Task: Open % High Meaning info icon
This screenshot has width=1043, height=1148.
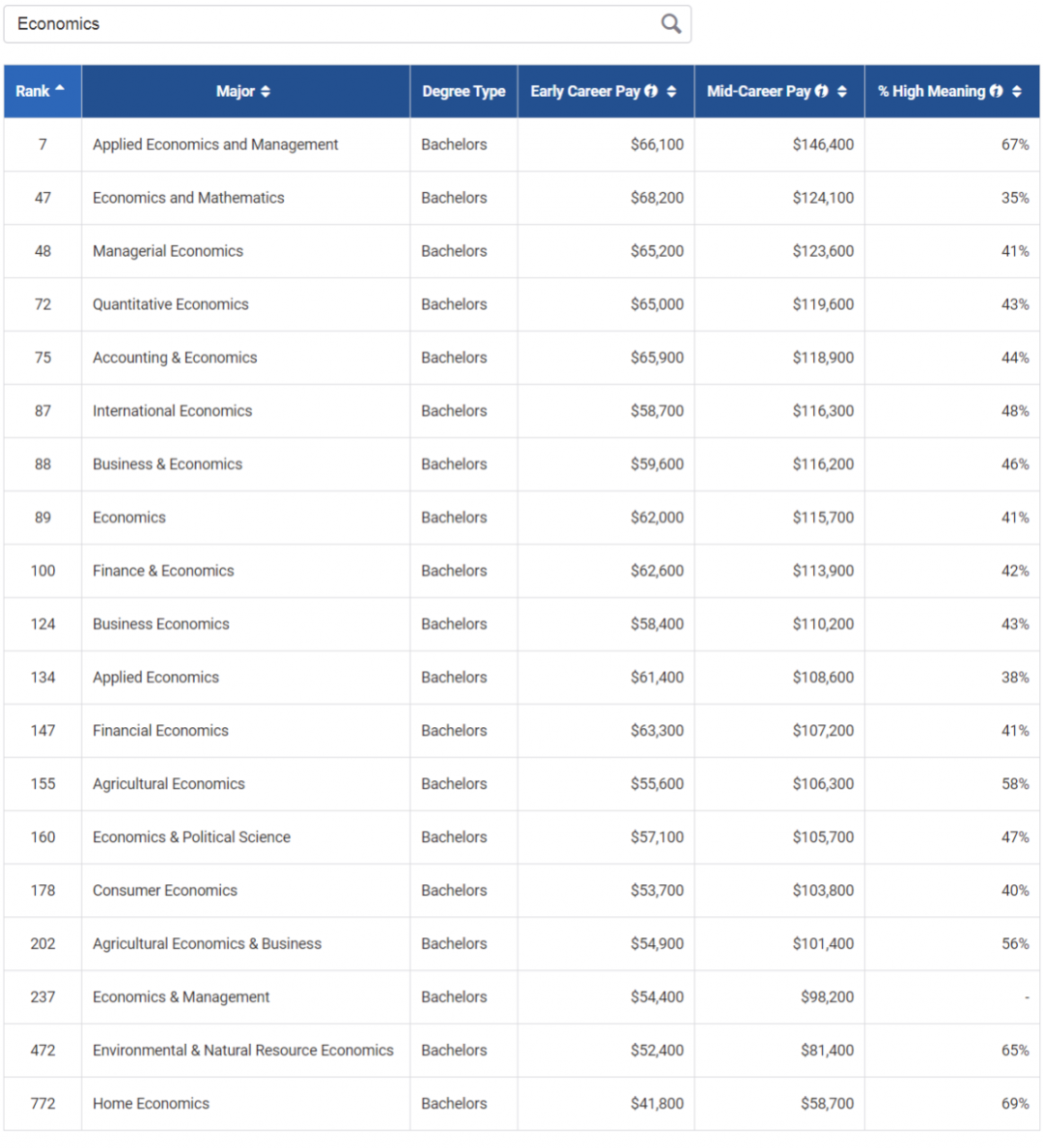Action: click(996, 91)
